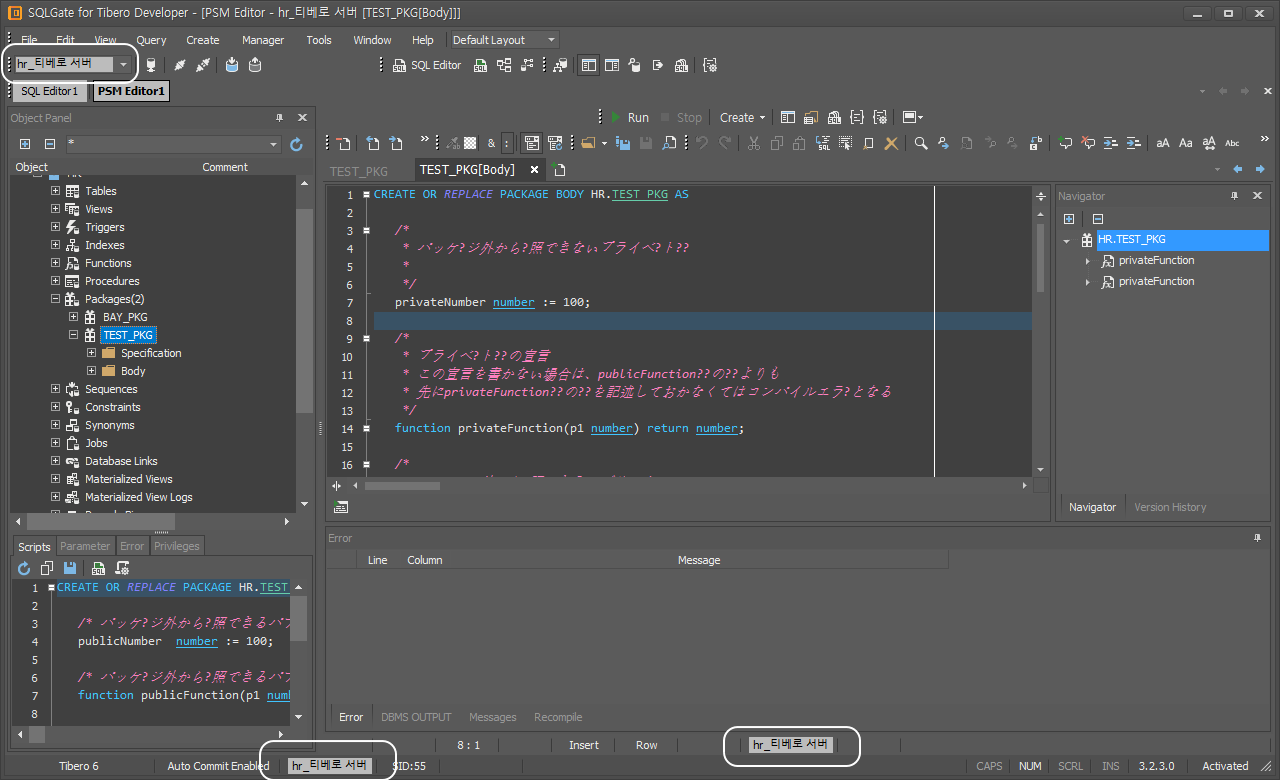Decrease indent of selected lines
The height and width of the screenshot is (780, 1280).
1133,143
